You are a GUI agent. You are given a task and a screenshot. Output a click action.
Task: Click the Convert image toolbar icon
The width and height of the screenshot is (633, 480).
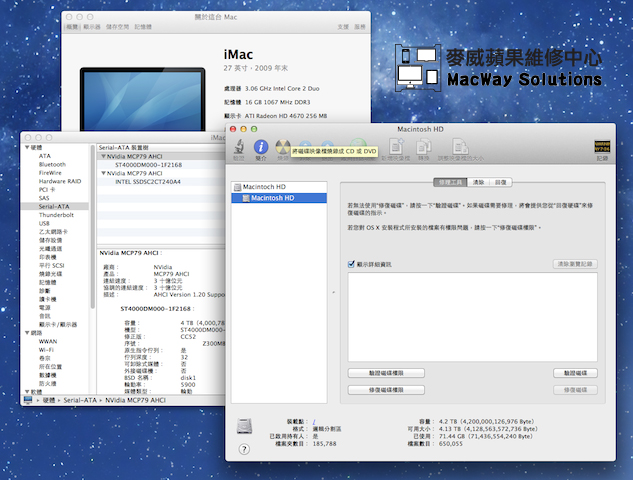tap(423, 146)
